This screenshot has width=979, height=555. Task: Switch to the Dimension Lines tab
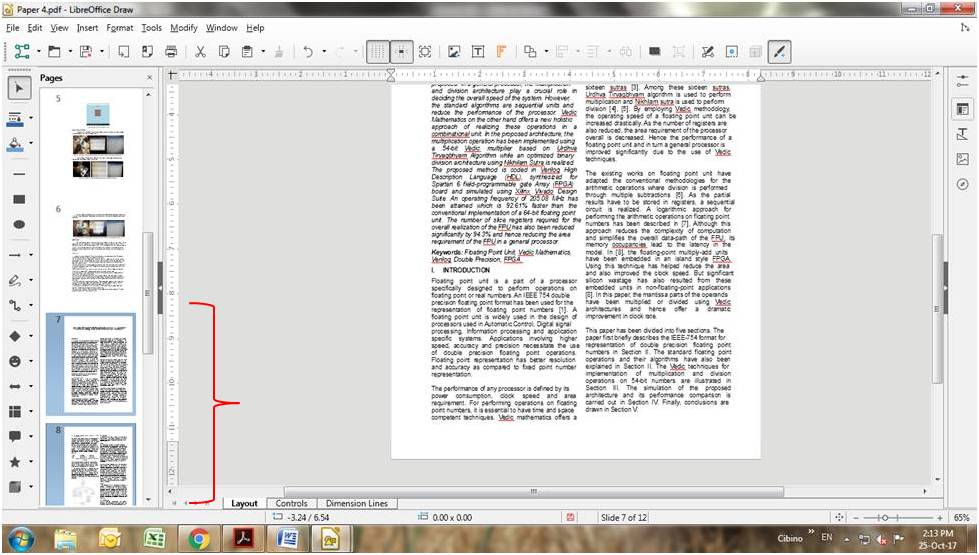click(357, 503)
